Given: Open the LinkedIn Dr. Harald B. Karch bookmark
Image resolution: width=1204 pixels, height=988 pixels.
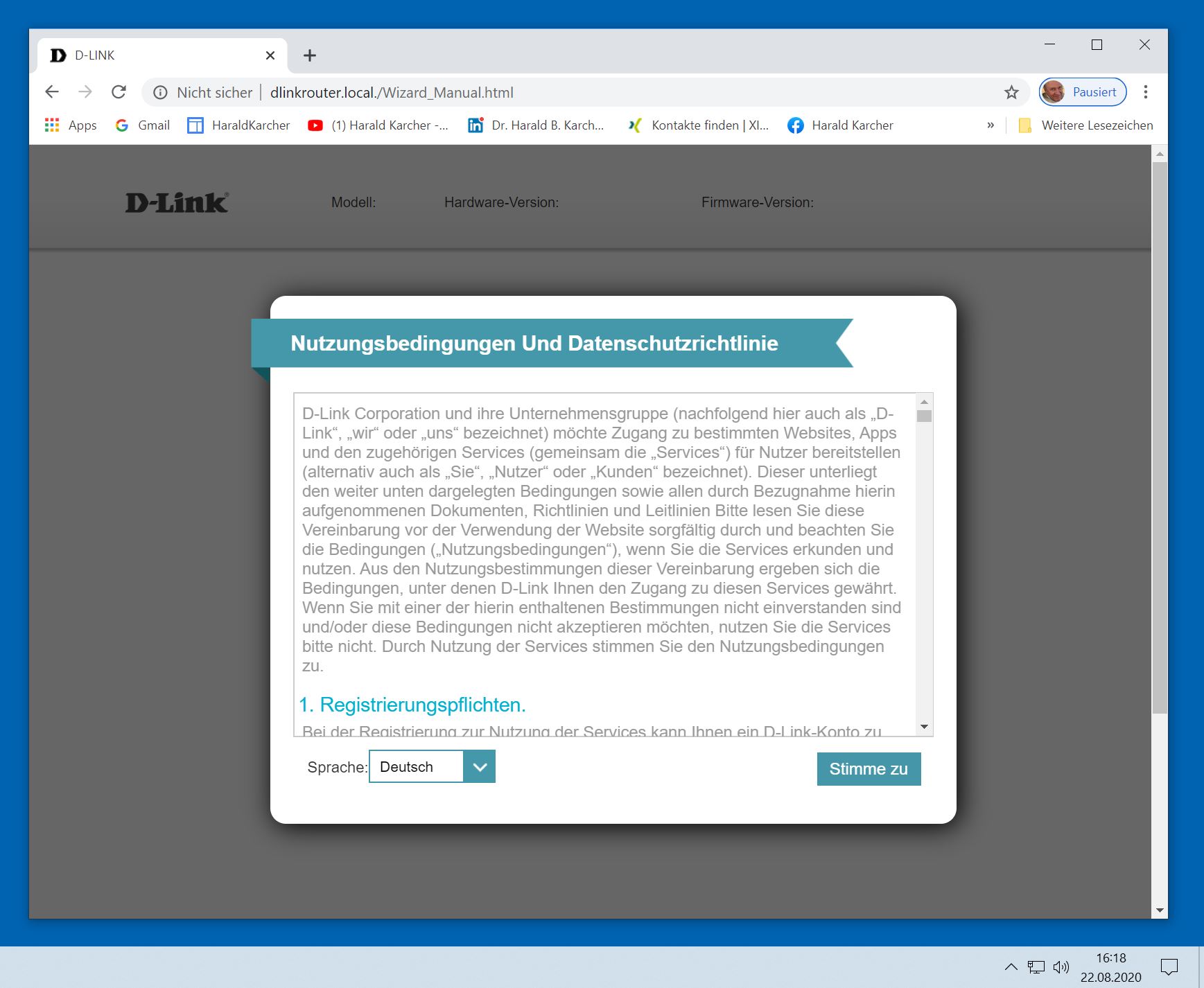Looking at the screenshot, I should tap(536, 125).
